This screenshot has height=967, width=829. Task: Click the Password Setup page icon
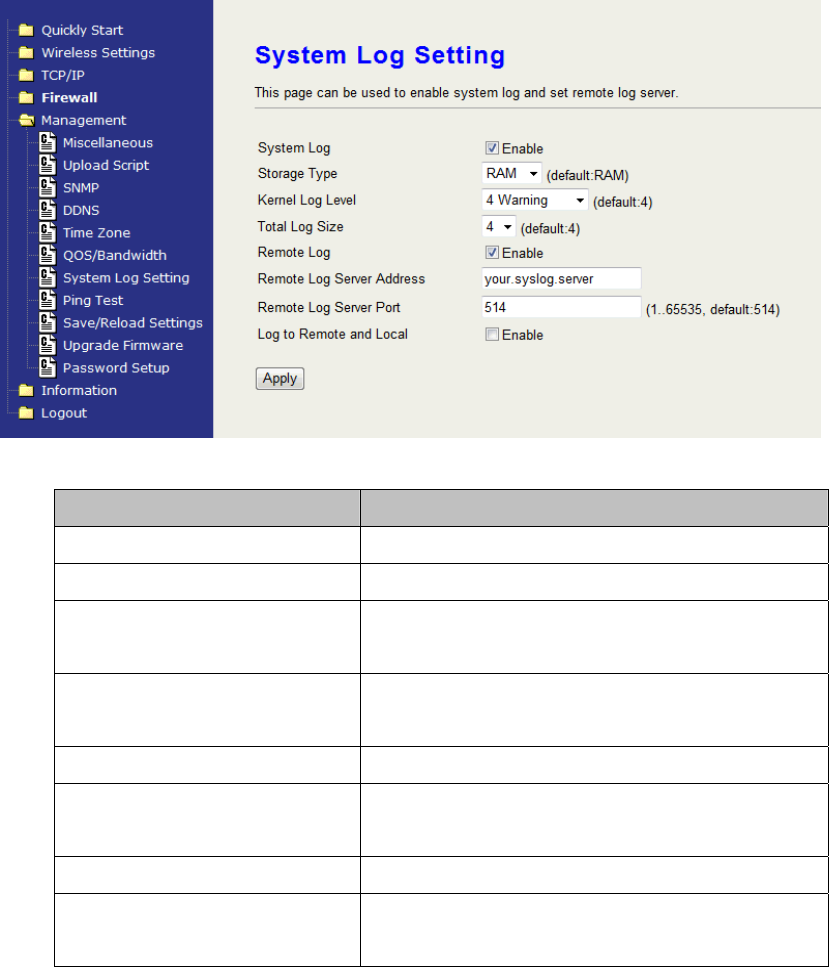tap(47, 368)
